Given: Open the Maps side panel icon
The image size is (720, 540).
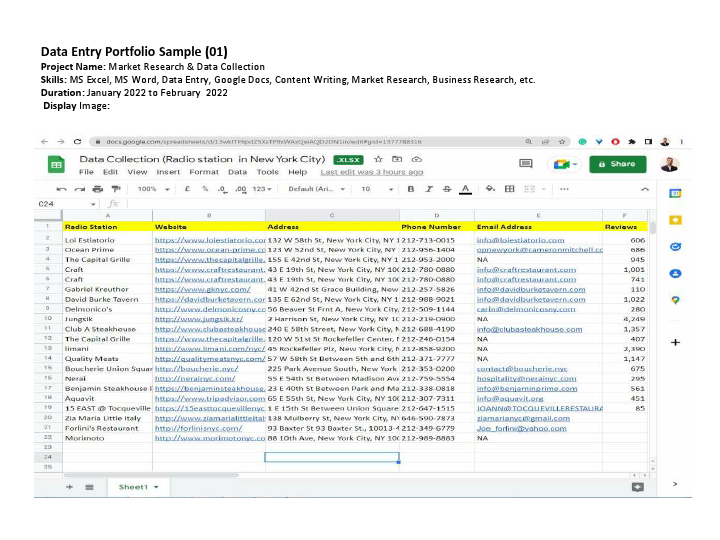Looking at the screenshot, I should (x=675, y=300).
